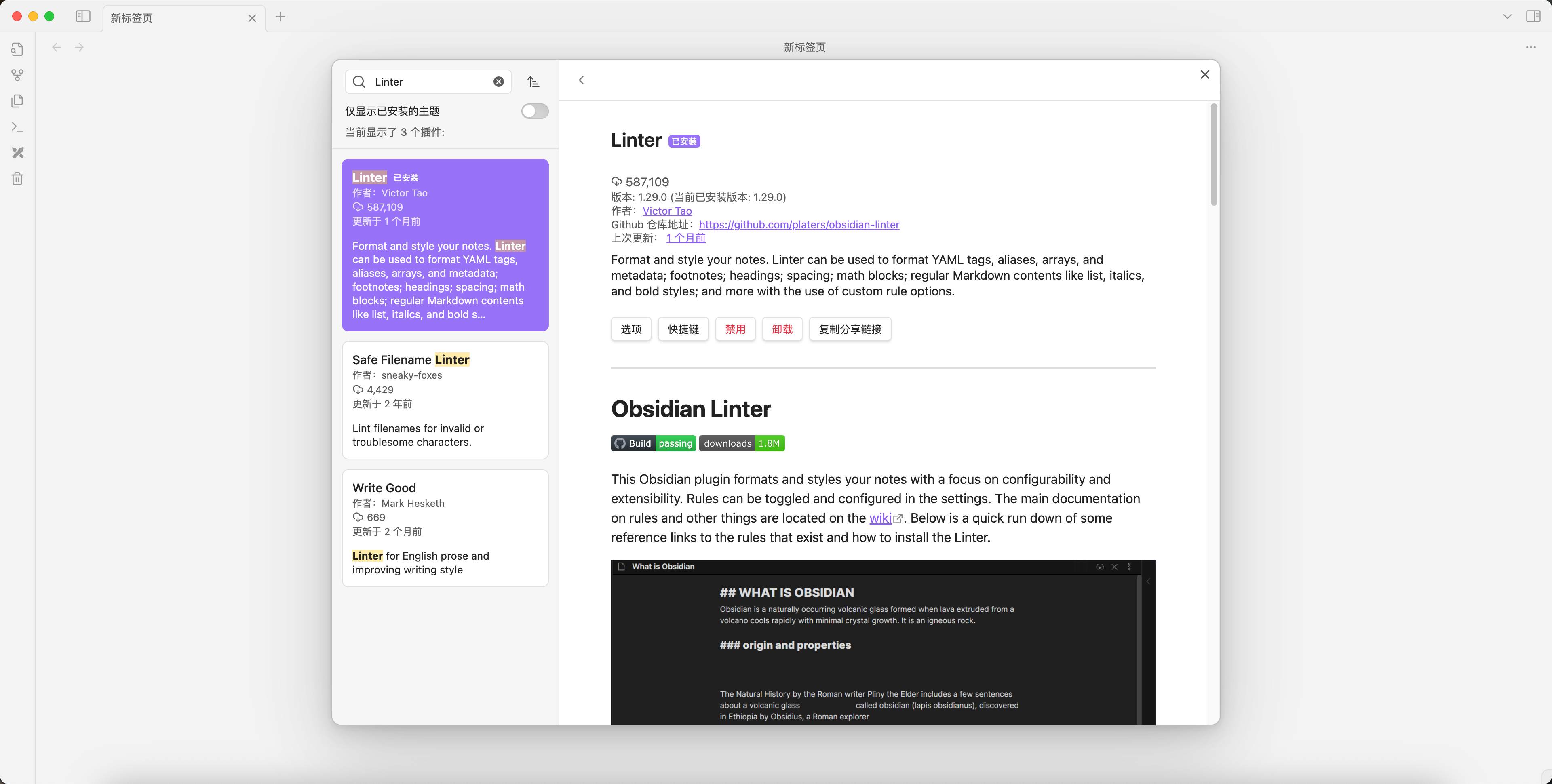Click the 禁用 disable button
Viewport: 1552px width, 784px height.
pyautogui.click(x=734, y=329)
